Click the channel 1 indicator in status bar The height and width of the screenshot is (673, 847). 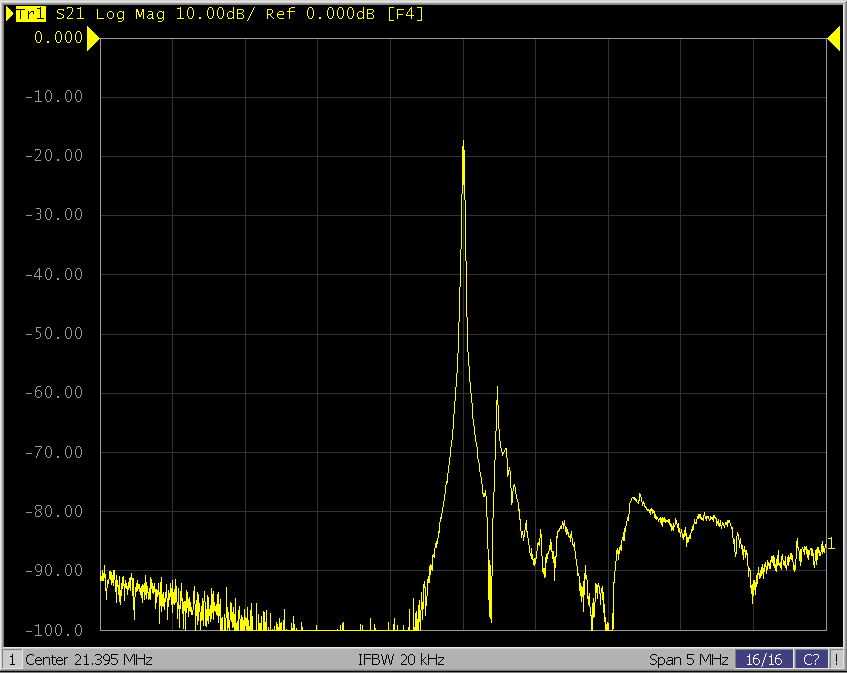[x=12, y=660]
